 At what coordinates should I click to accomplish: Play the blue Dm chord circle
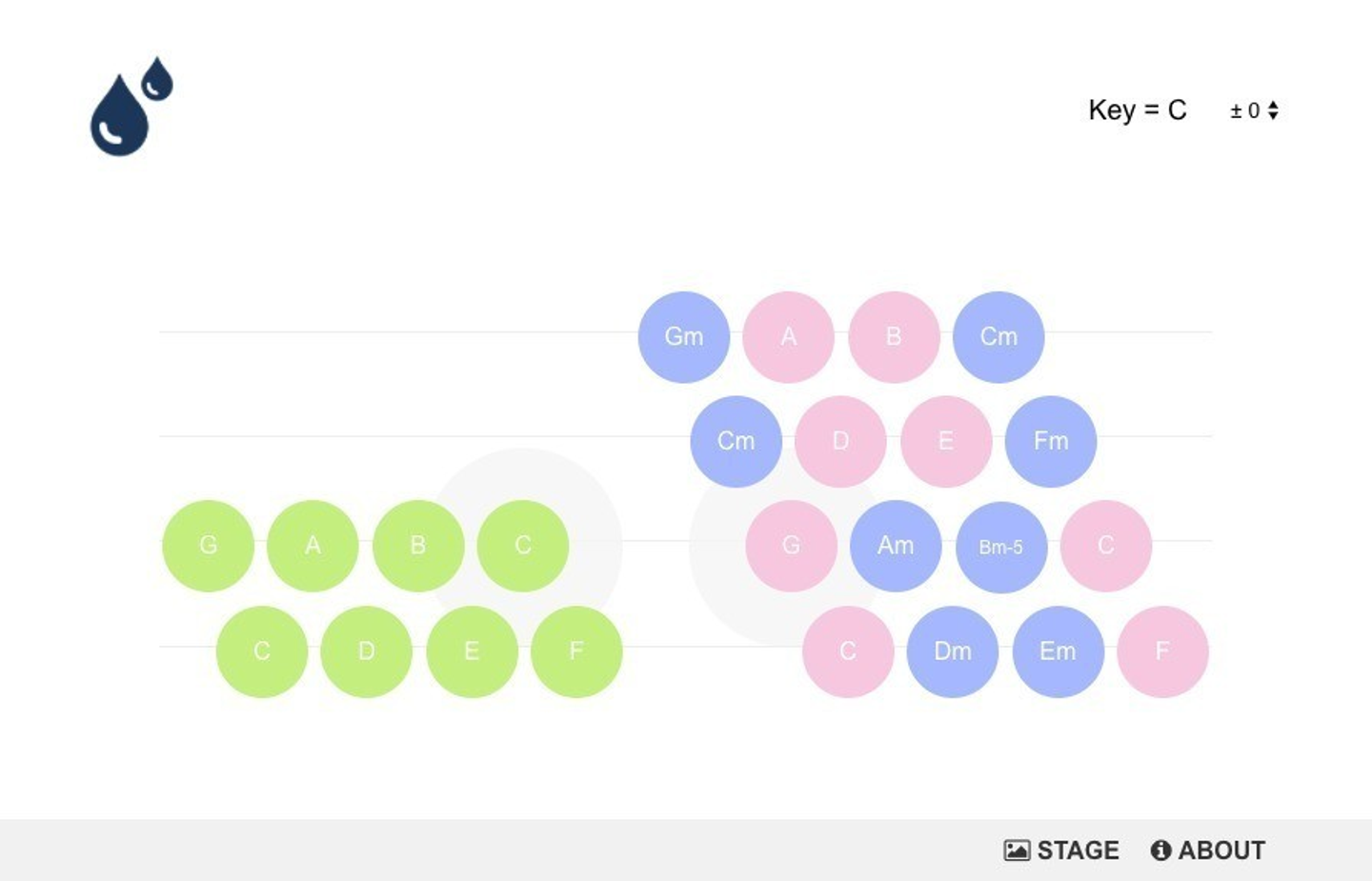coord(953,651)
